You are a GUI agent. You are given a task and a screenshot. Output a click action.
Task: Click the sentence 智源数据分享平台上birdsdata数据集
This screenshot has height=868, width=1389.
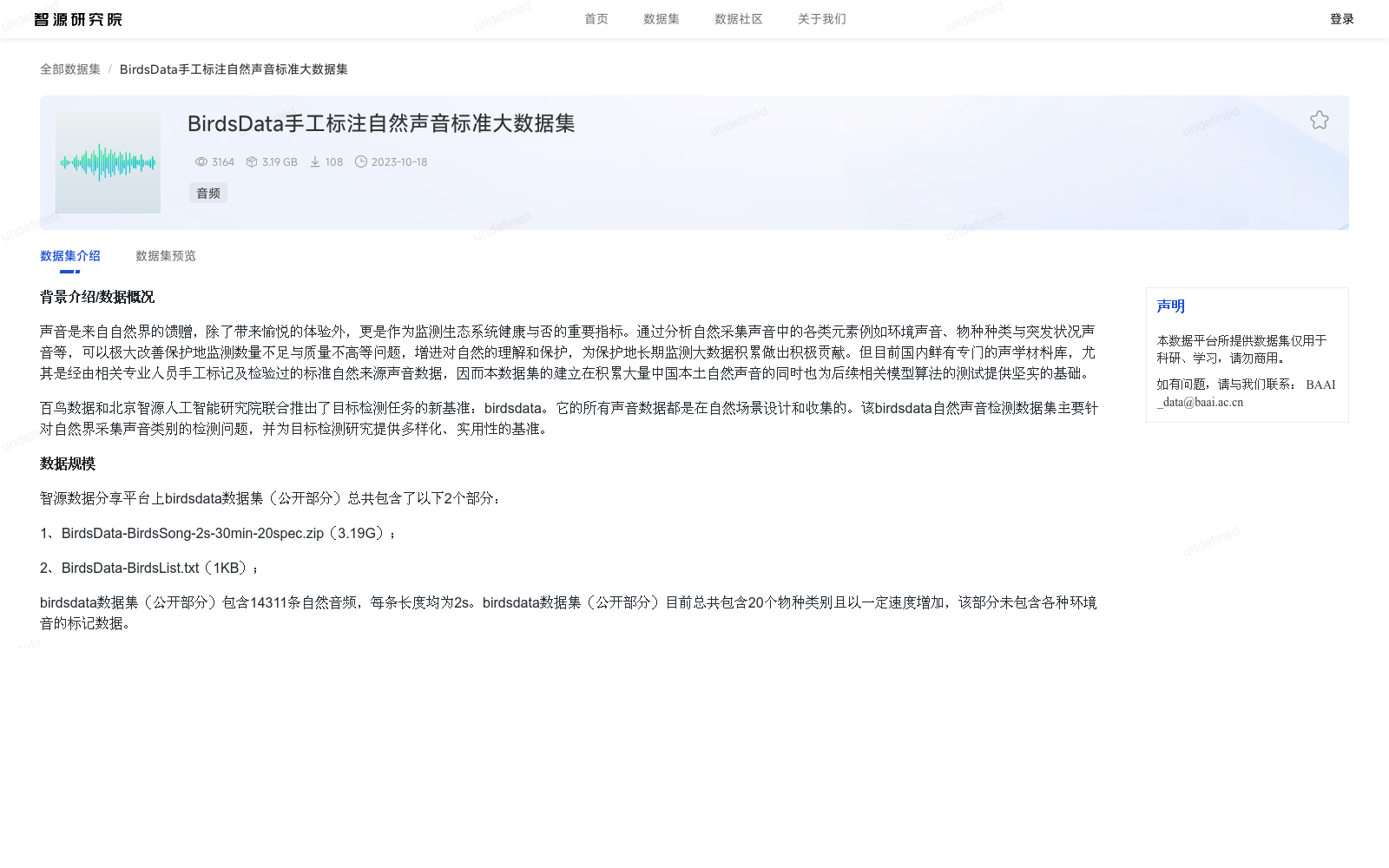pos(270,498)
